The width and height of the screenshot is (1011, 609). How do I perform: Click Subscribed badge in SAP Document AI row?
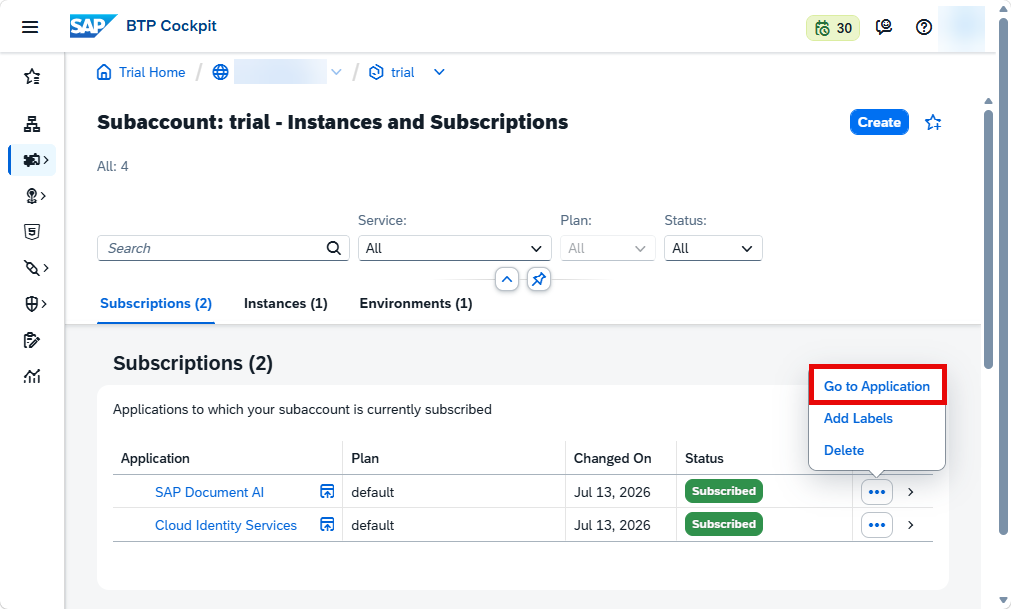723,491
